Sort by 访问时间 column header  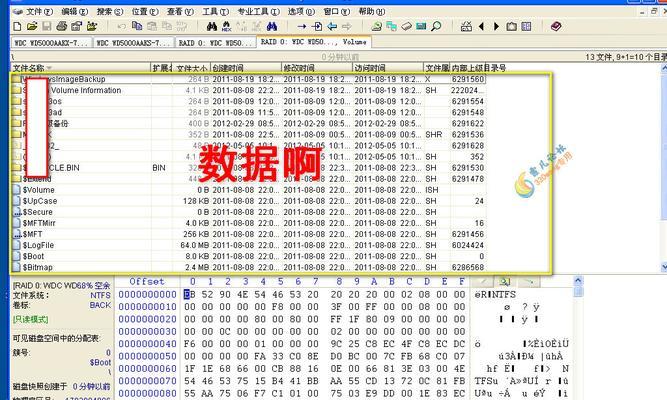tap(388, 68)
